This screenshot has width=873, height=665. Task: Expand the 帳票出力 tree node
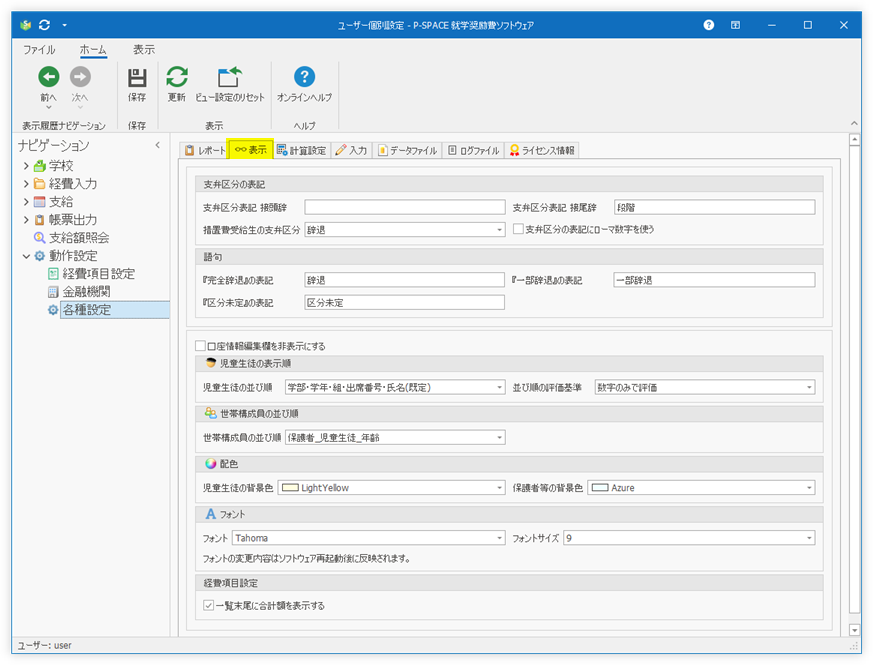[x=26, y=220]
